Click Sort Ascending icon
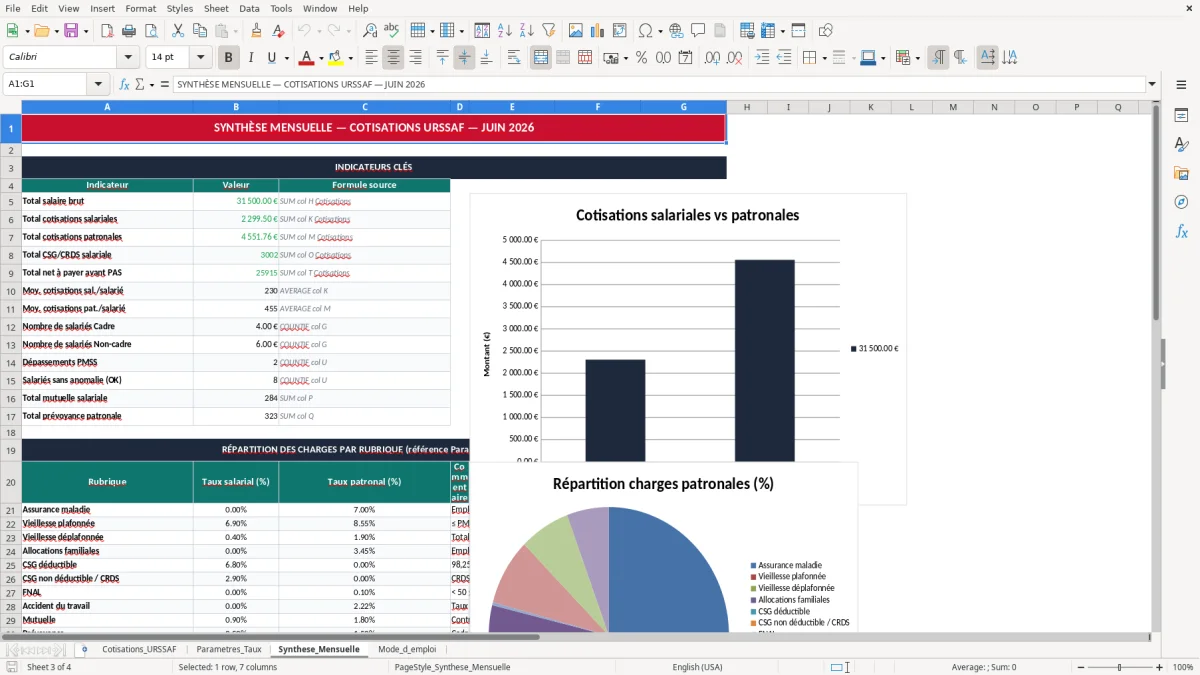Viewport: 1200px width, 675px height. [504, 31]
